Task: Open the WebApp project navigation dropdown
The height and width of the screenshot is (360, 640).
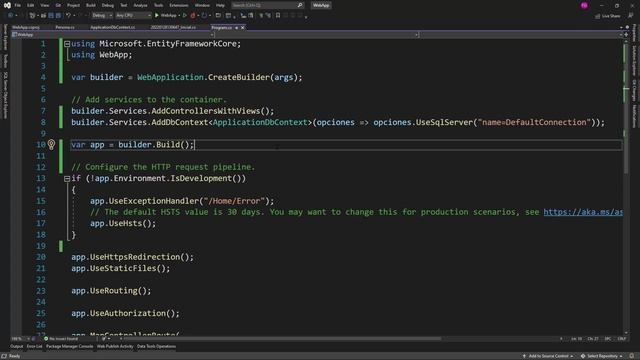Action: tap(112, 35)
